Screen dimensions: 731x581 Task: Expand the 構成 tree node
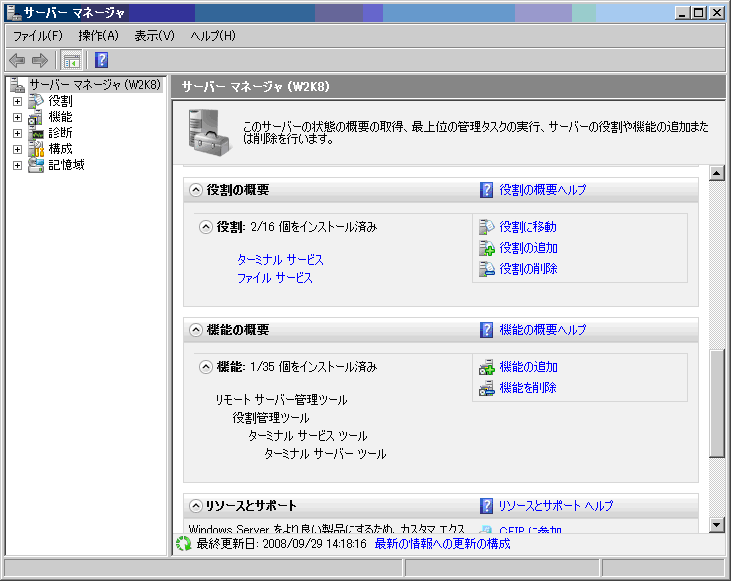[x=17, y=150]
